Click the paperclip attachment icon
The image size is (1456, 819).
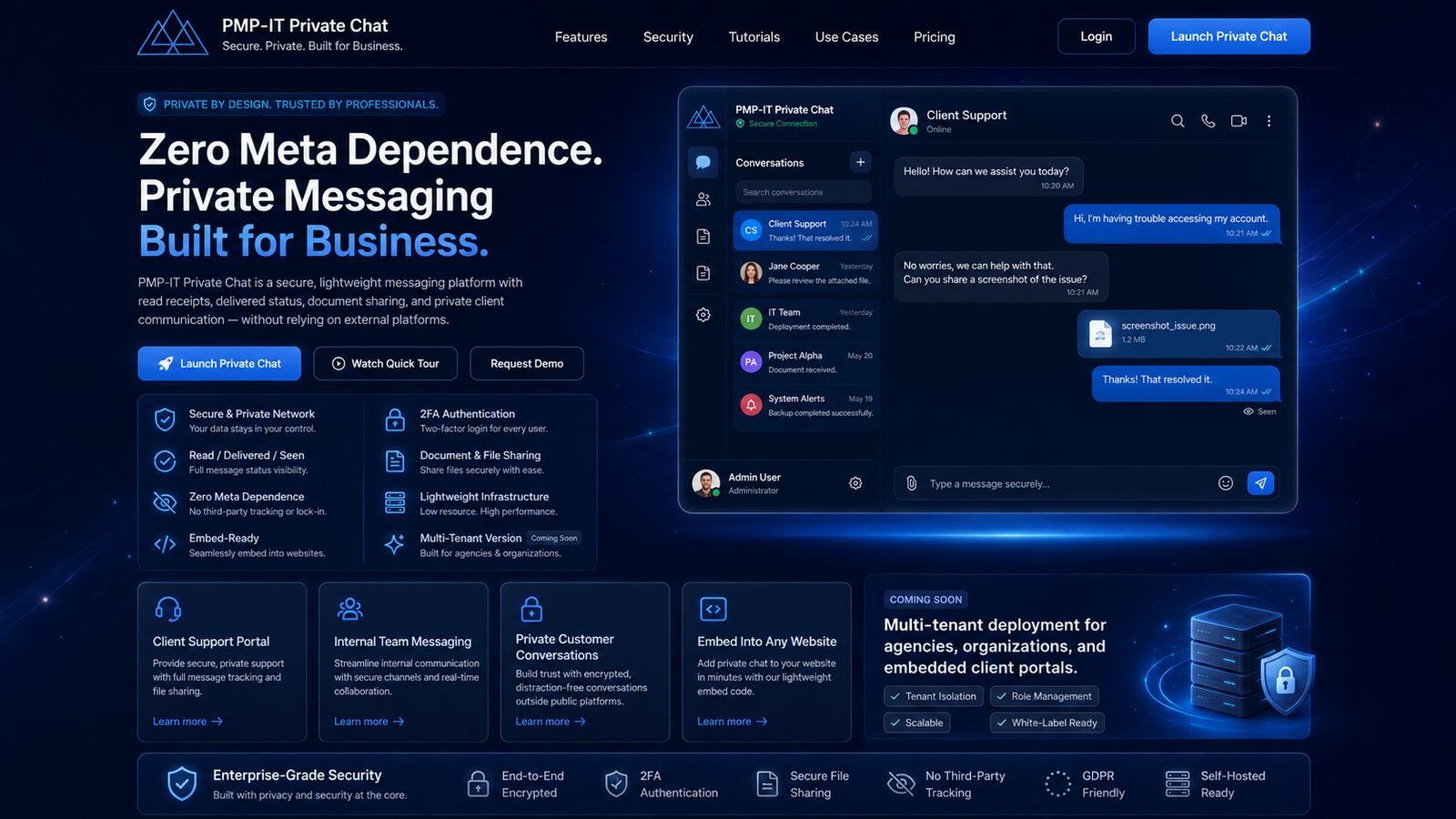tap(911, 483)
